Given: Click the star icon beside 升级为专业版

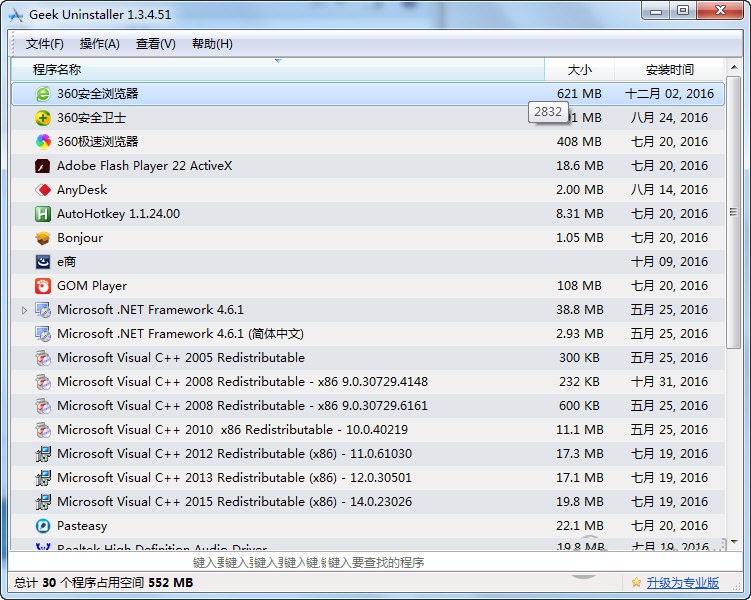Looking at the screenshot, I should [x=636, y=582].
